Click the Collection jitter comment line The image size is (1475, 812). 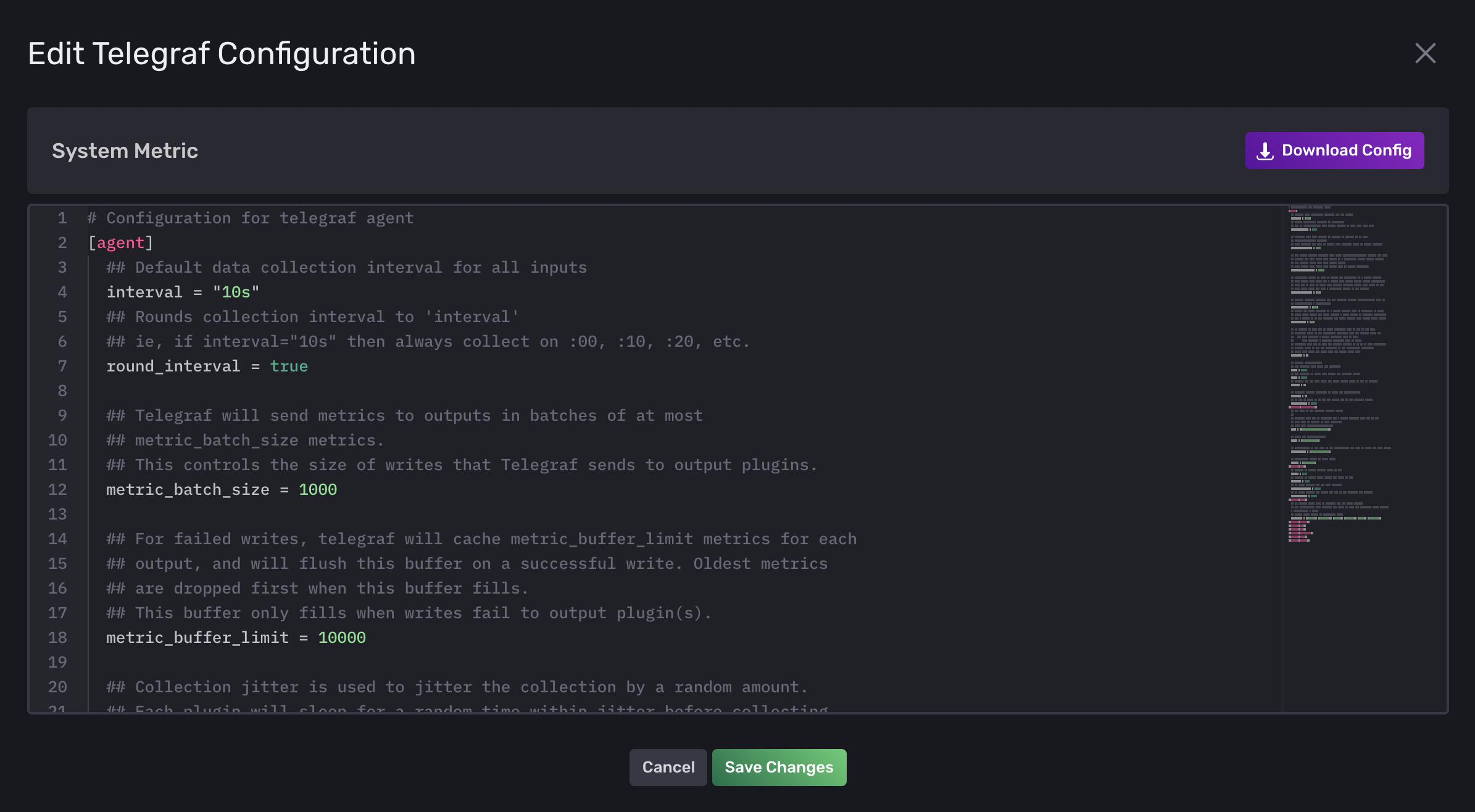click(457, 687)
